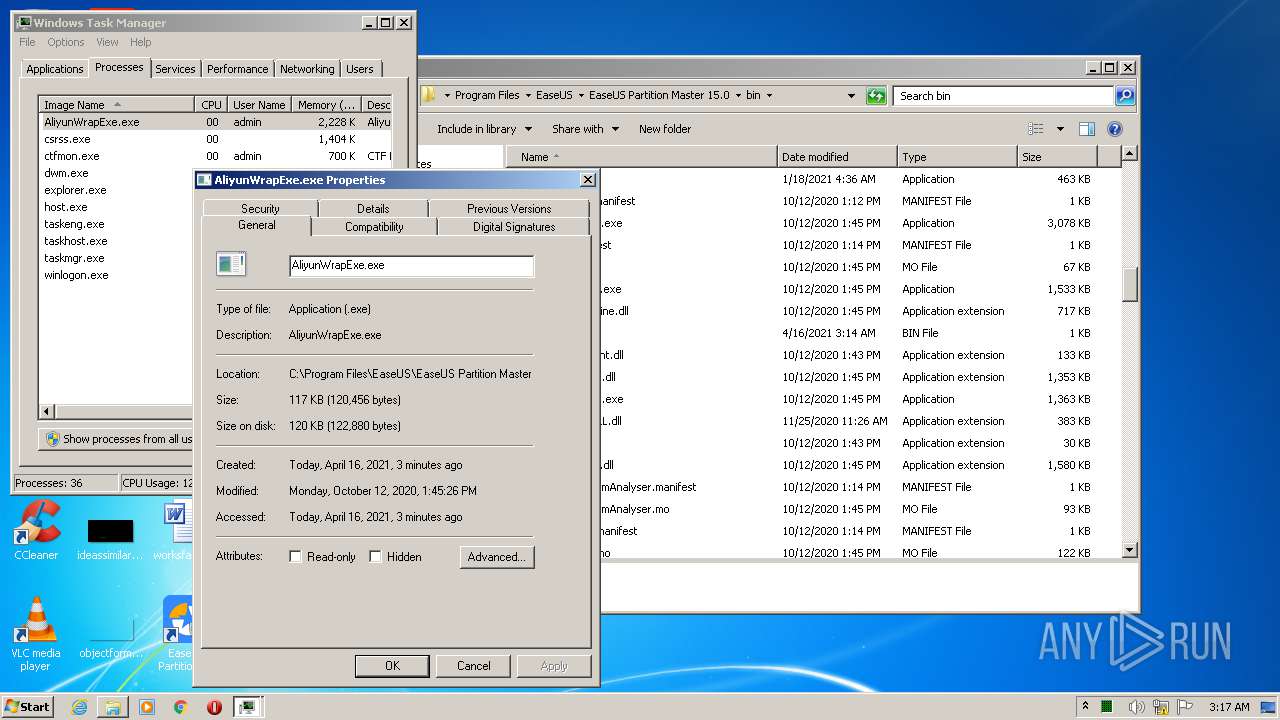Tick the Hidden attribute checkbox

[376, 557]
